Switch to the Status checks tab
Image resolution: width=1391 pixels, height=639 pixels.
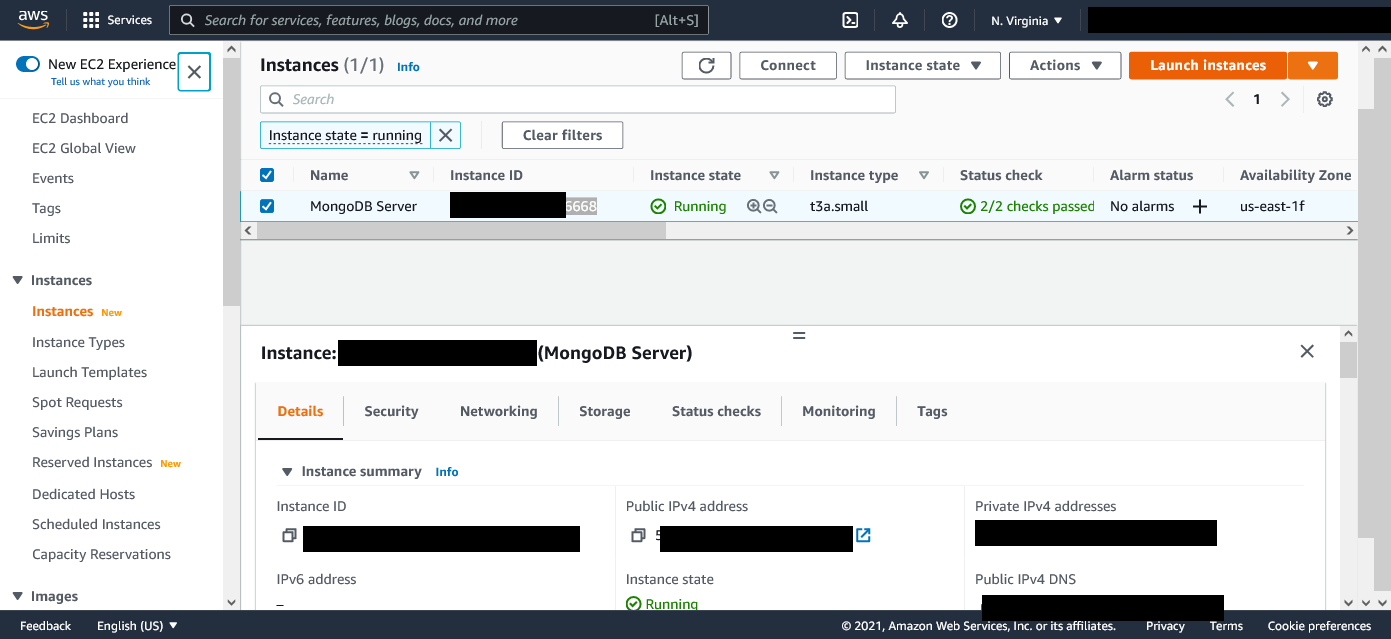pos(716,411)
